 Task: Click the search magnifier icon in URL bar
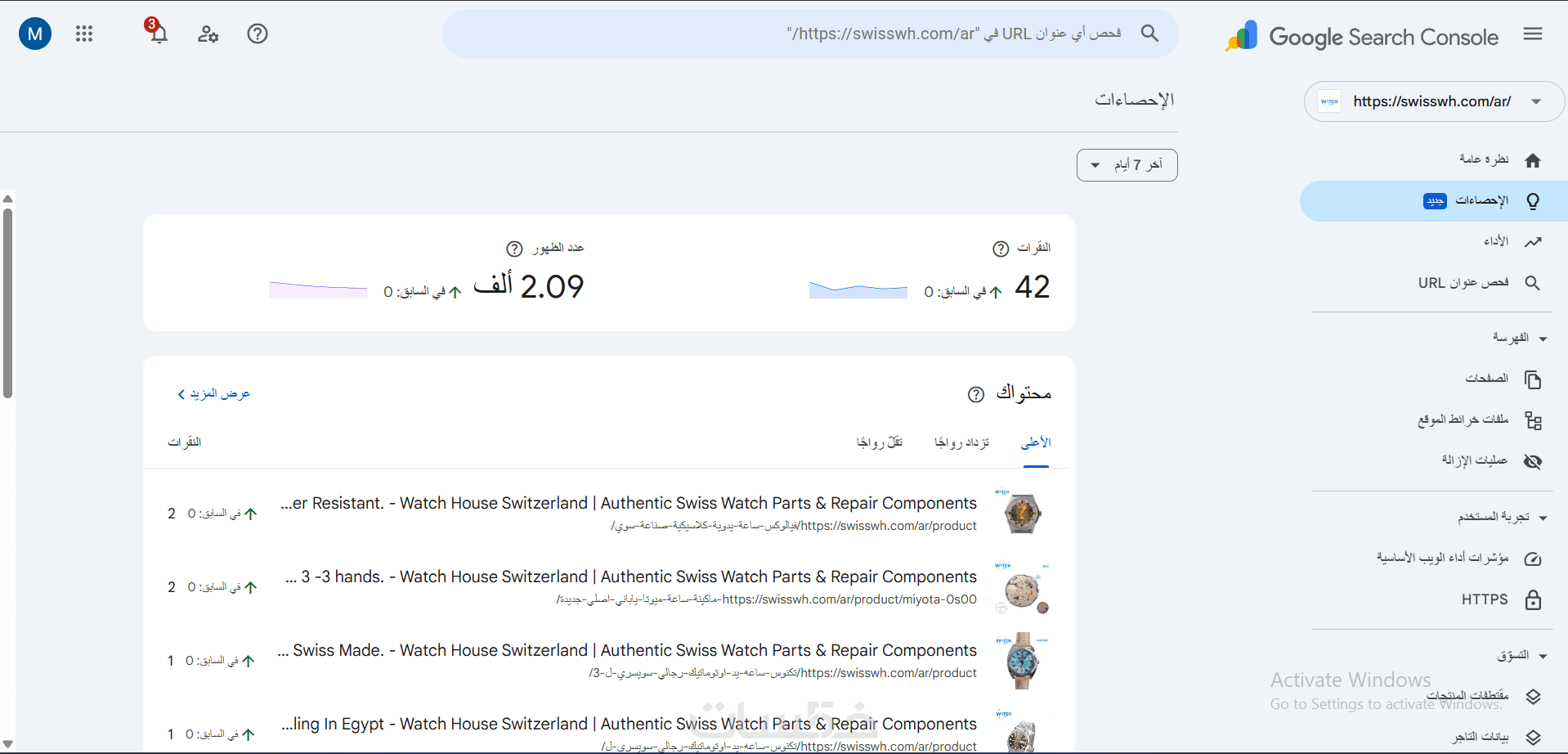pos(1149,34)
